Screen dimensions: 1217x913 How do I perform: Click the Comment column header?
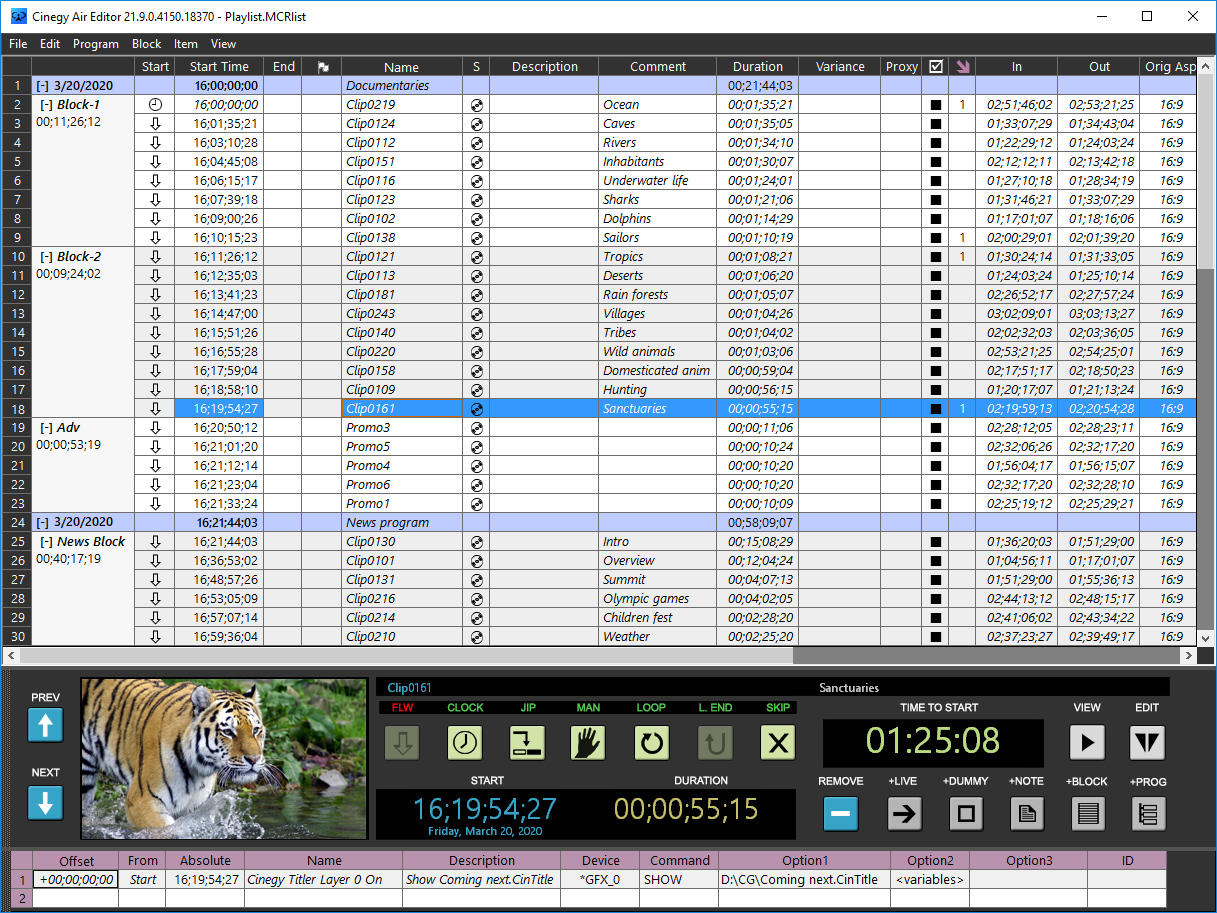click(658, 67)
